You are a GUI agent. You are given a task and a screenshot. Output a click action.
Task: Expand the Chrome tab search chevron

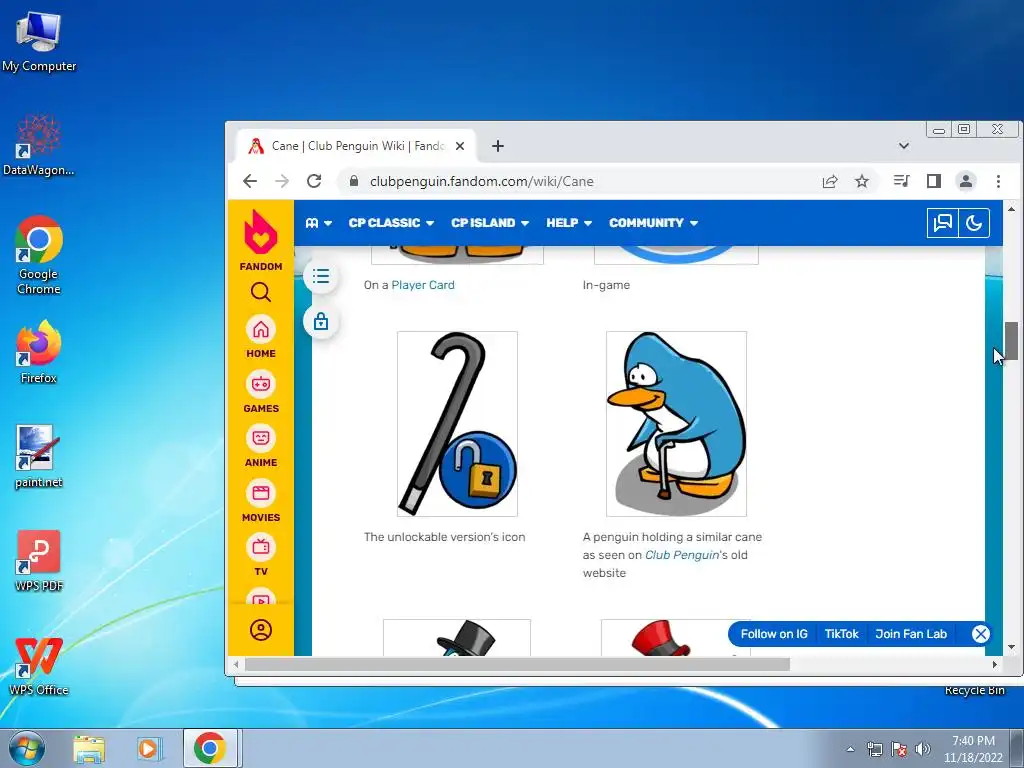tap(904, 146)
